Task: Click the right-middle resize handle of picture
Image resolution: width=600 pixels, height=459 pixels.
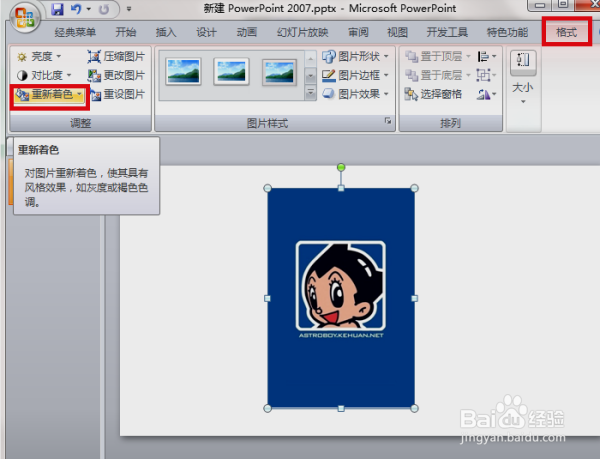Action: [x=414, y=298]
